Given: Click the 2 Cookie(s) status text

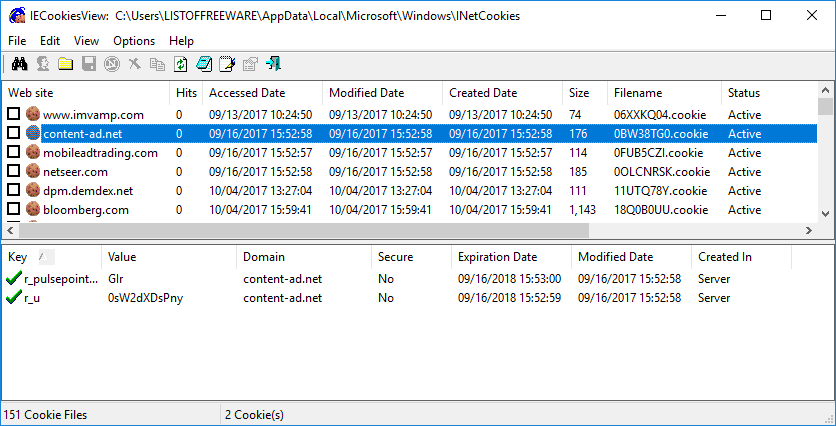Looking at the screenshot, I should tap(254, 415).
